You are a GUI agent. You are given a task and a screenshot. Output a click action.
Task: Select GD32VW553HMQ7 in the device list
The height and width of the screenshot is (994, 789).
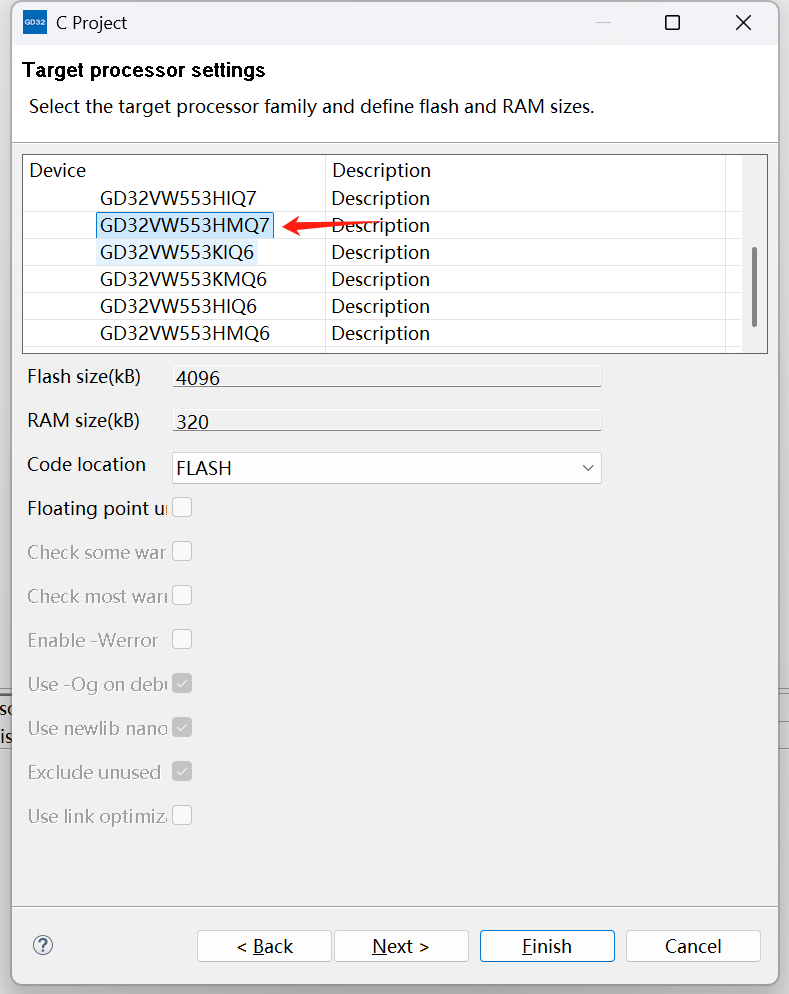pyautogui.click(x=185, y=225)
